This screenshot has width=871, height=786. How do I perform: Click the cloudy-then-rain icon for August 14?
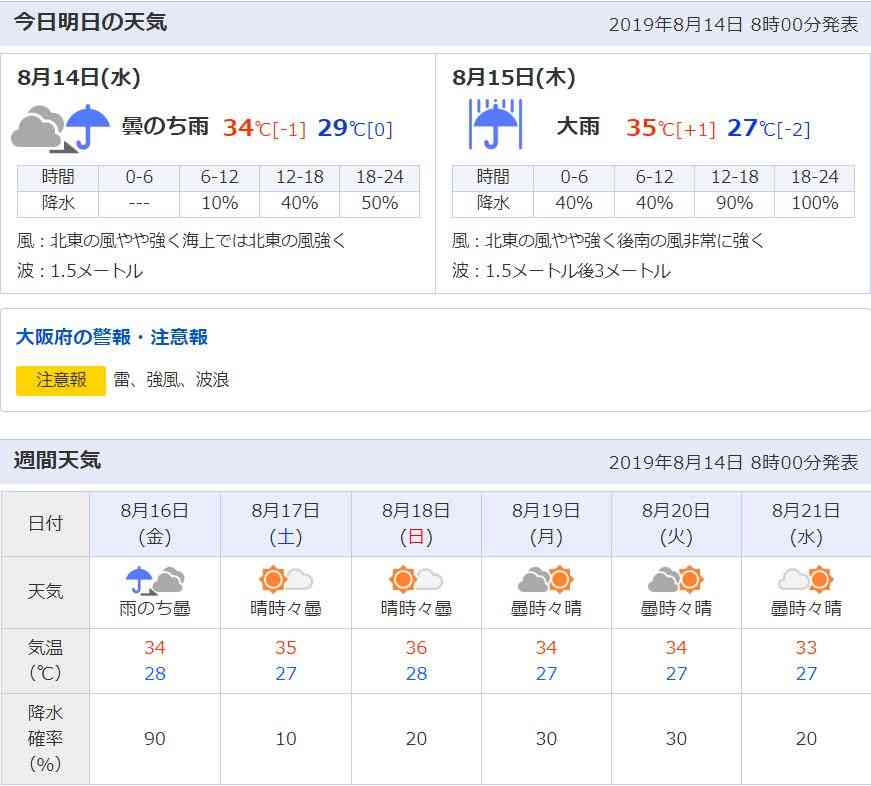tap(61, 128)
